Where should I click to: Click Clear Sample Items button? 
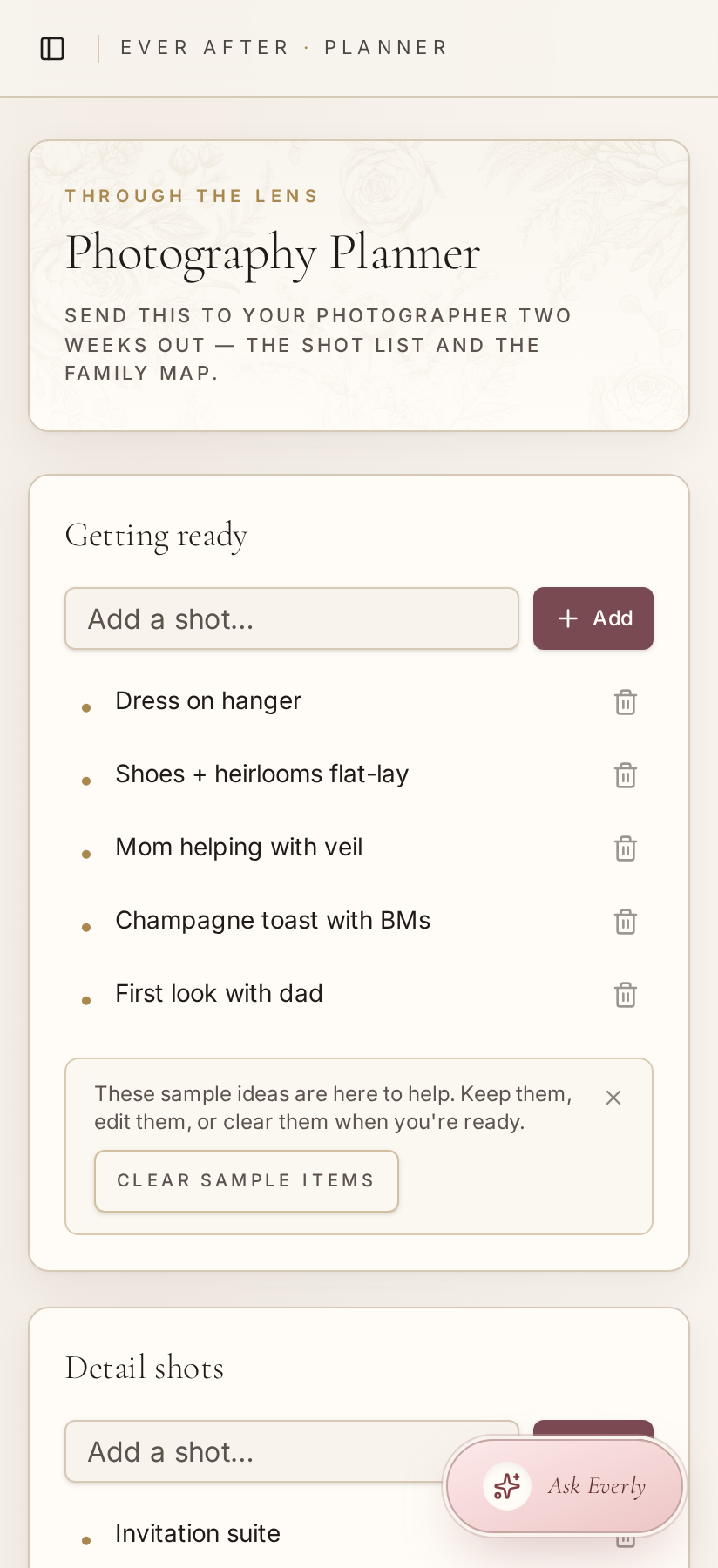click(x=247, y=1181)
